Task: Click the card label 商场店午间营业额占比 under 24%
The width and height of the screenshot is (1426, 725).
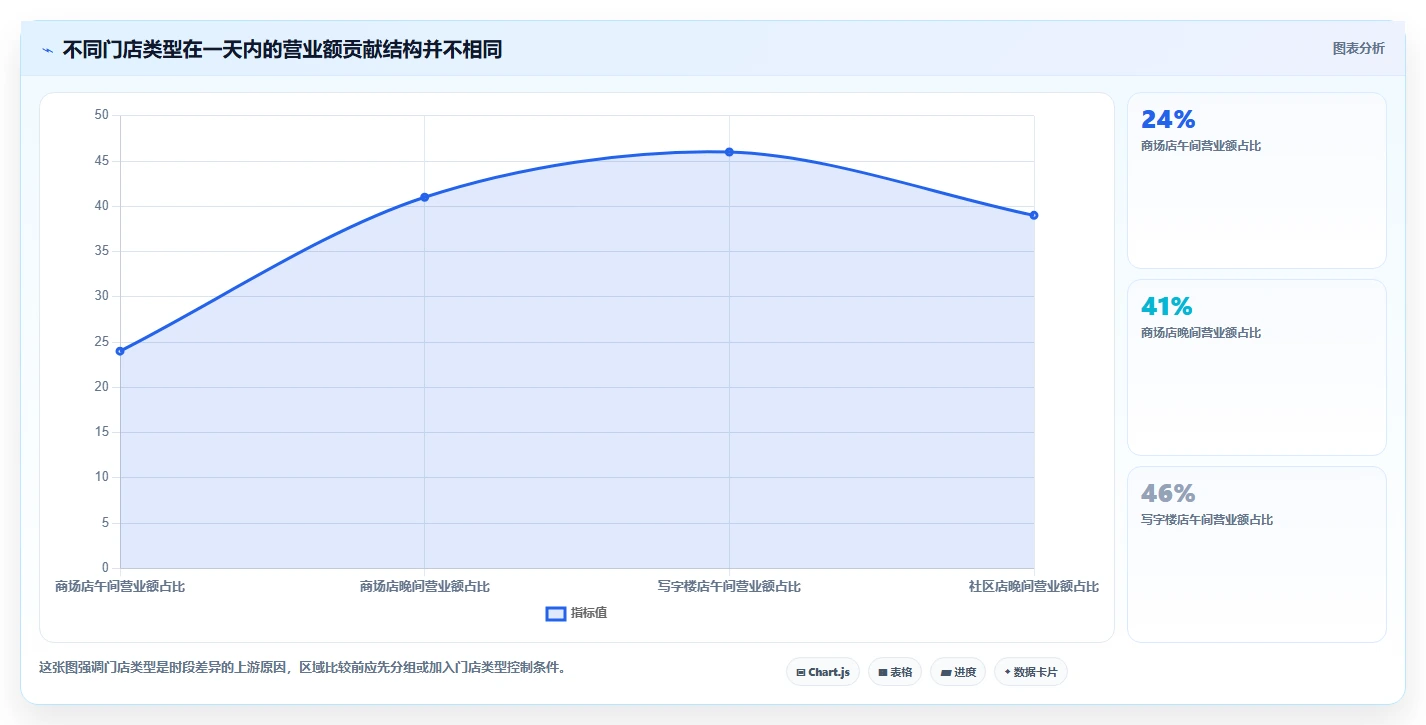Action: pos(1201,146)
